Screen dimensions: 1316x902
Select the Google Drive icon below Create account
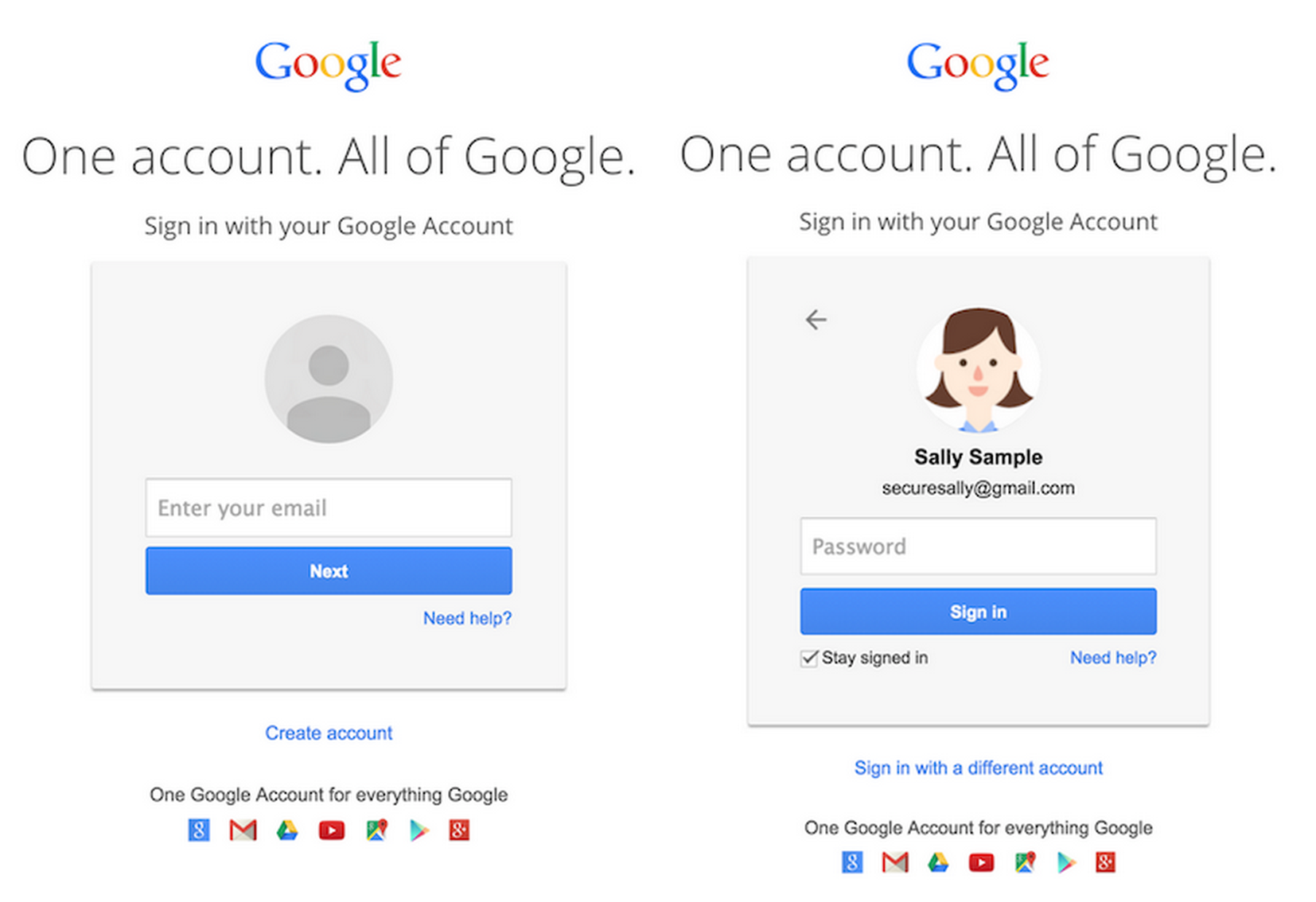[x=287, y=830]
